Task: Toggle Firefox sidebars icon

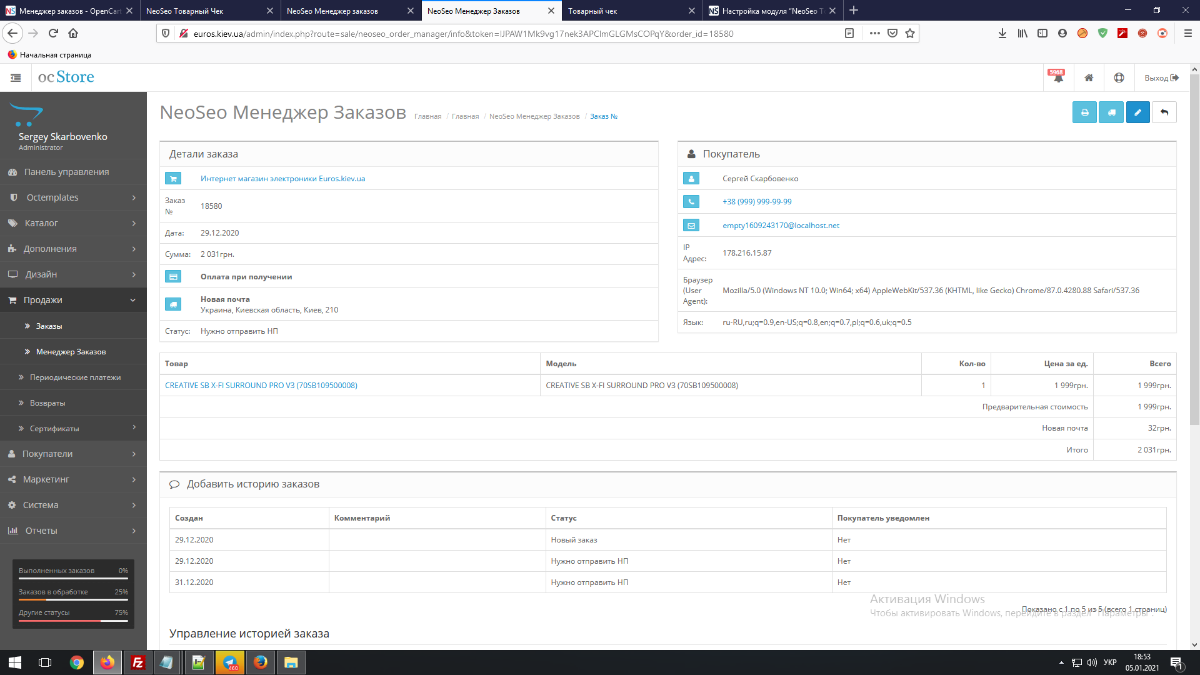Action: pos(1042,33)
